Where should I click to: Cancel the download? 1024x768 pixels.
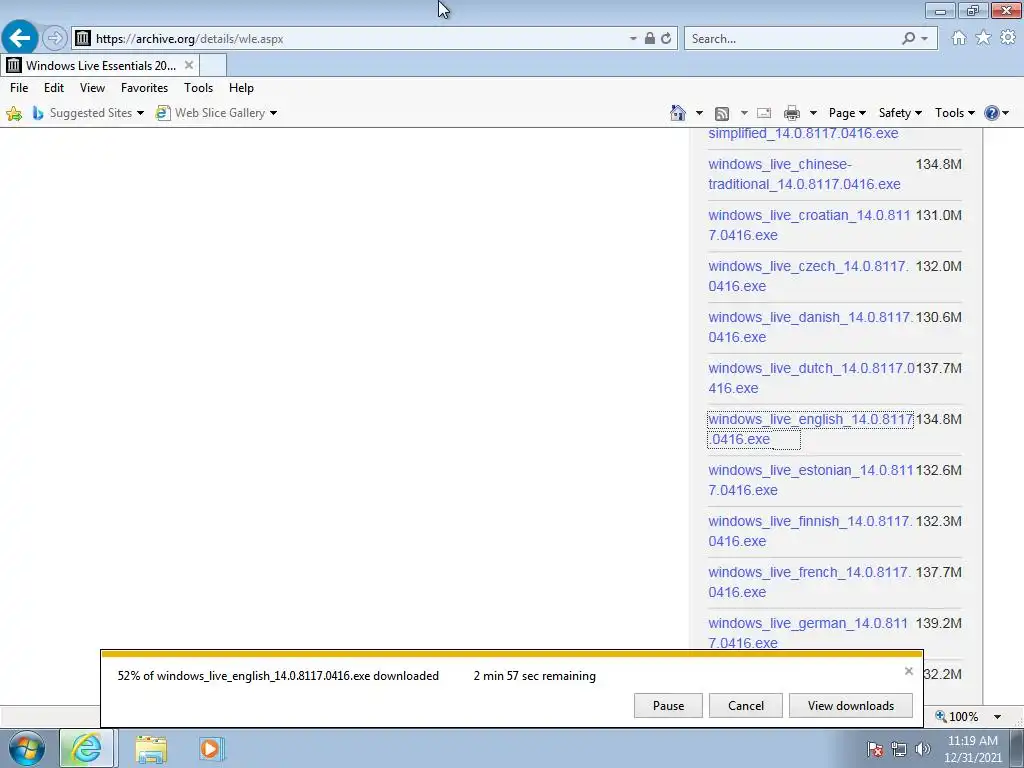(x=746, y=705)
